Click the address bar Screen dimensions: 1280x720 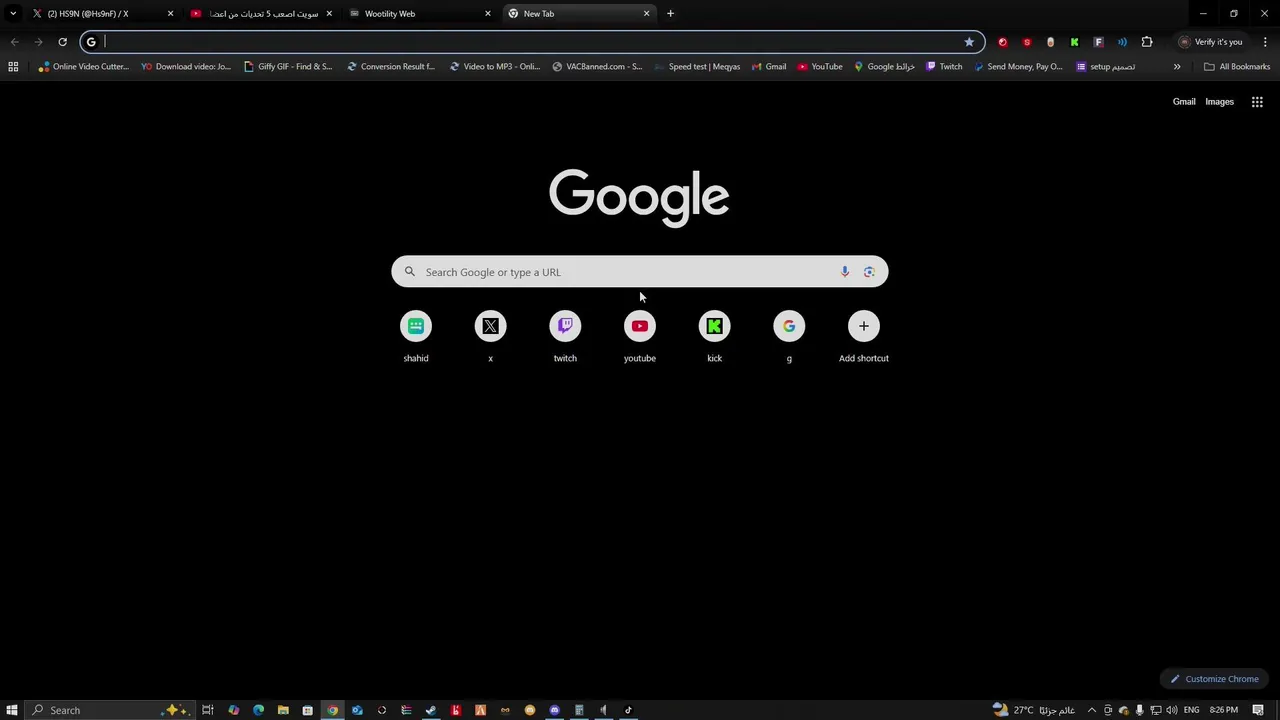pos(530,42)
